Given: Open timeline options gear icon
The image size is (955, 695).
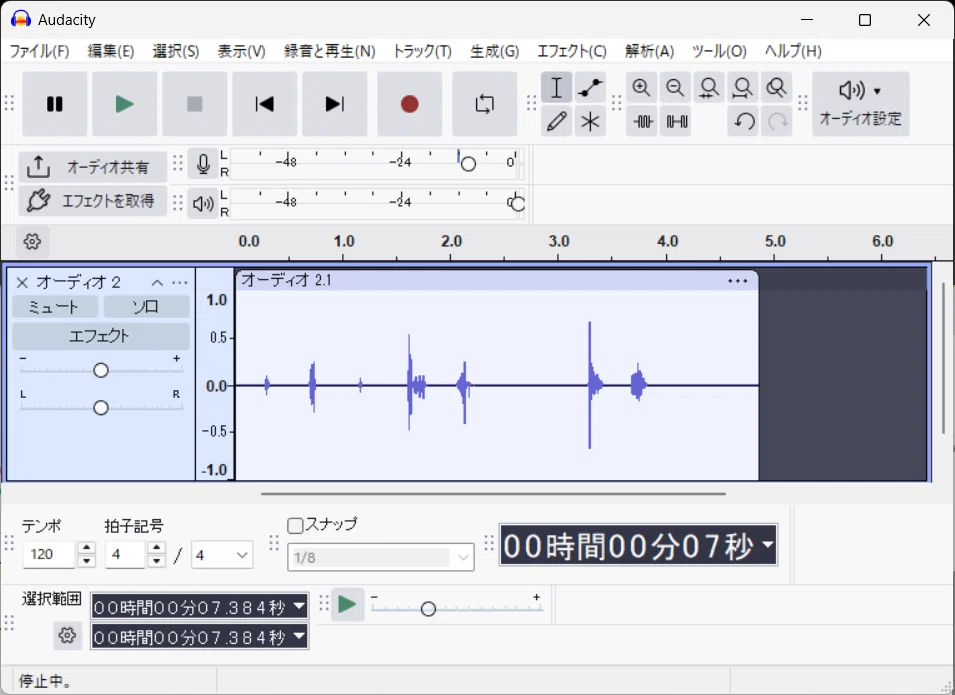Looking at the screenshot, I should 32,241.
